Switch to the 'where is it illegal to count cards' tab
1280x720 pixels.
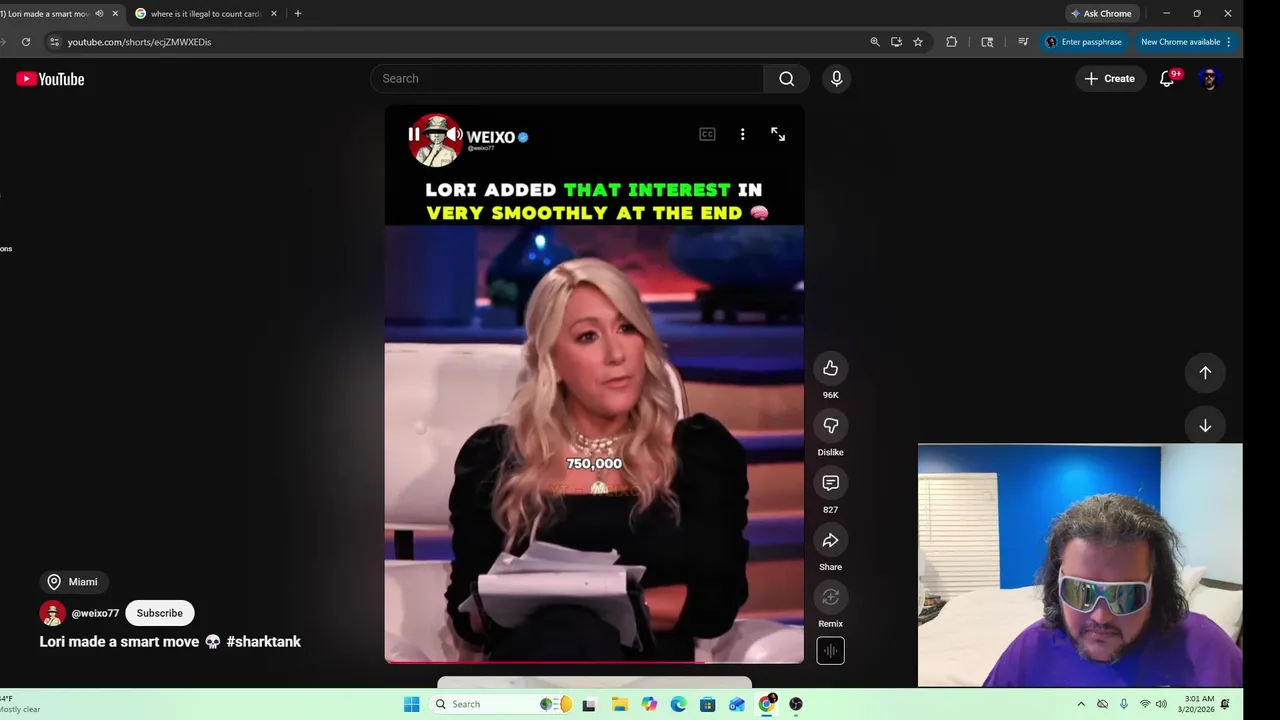coord(206,14)
